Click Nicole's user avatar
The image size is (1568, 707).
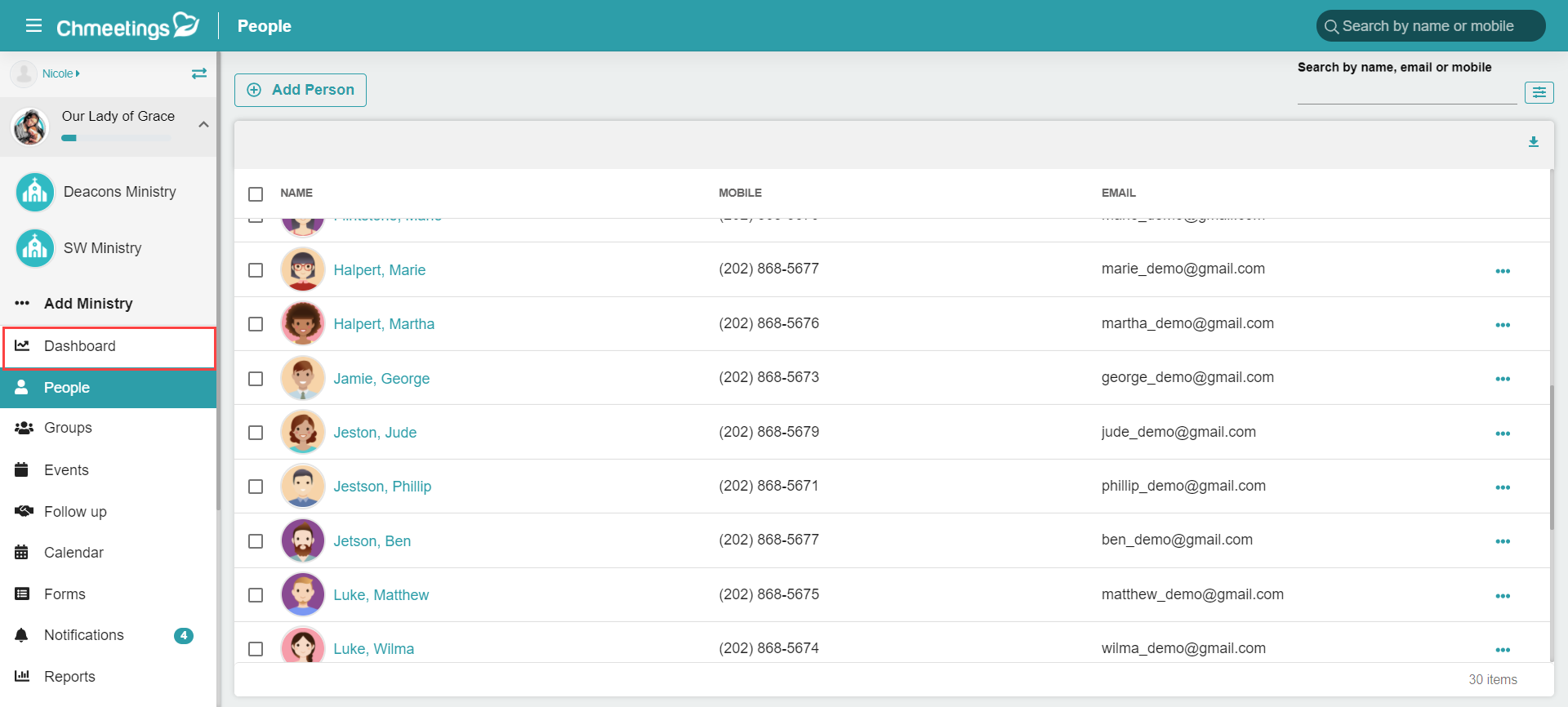click(24, 73)
